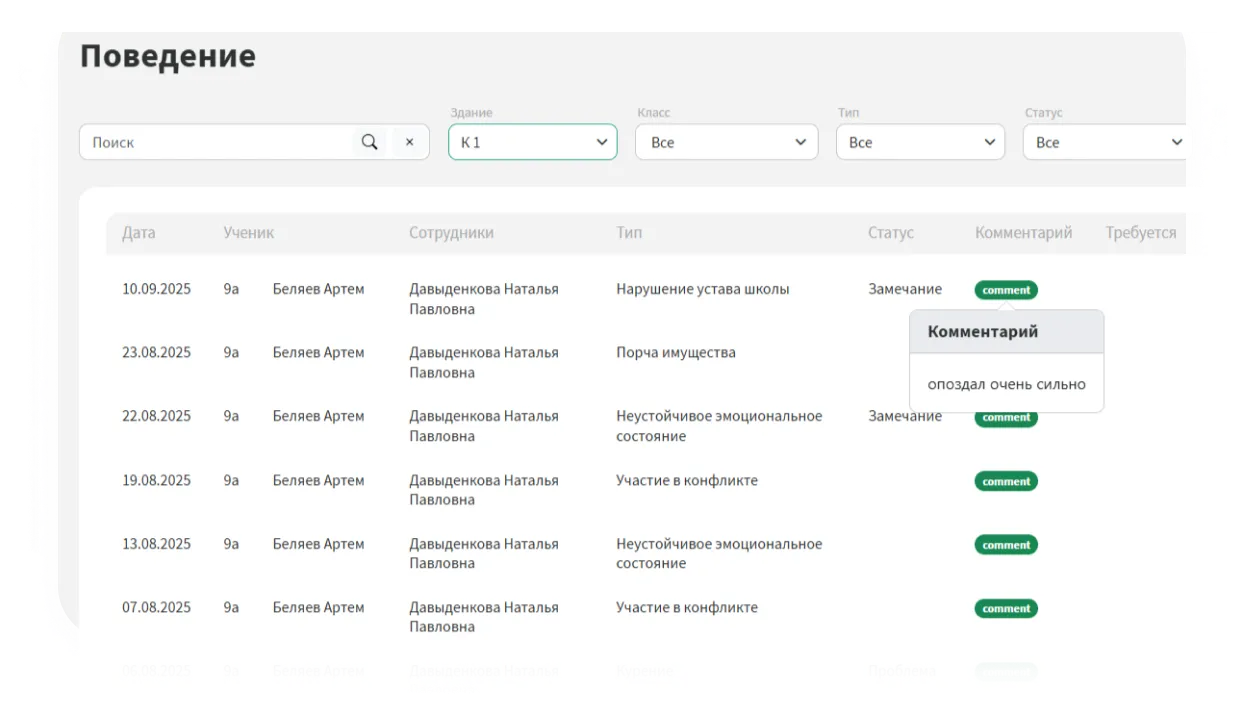The height and width of the screenshot is (708, 1242).
Task: Open comment badge for 10.09.2025 entry
Action: (1006, 290)
